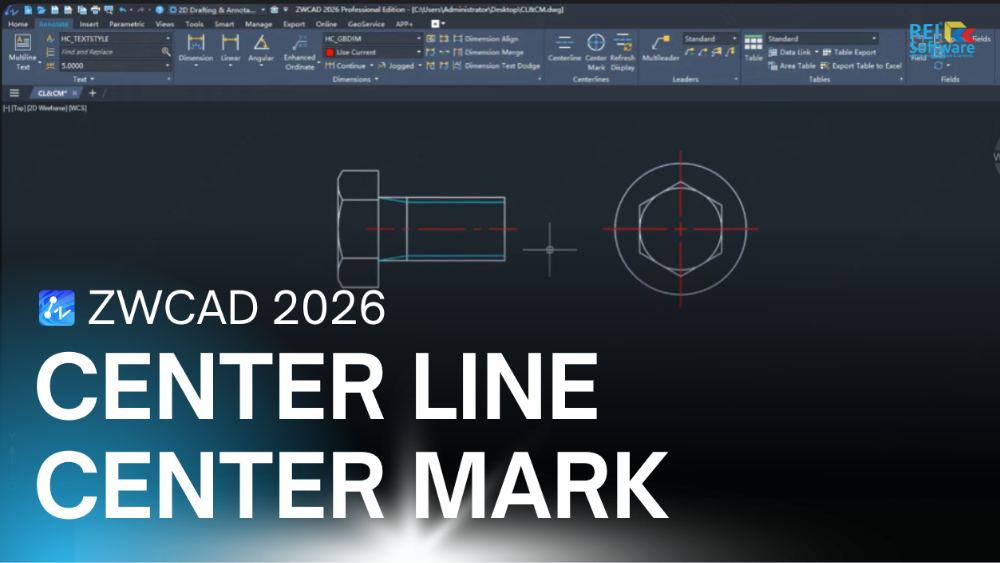Screen dimensions: 1000x563
Task: Open the Data Link dropdown arrow
Action: pyautogui.click(x=816, y=52)
